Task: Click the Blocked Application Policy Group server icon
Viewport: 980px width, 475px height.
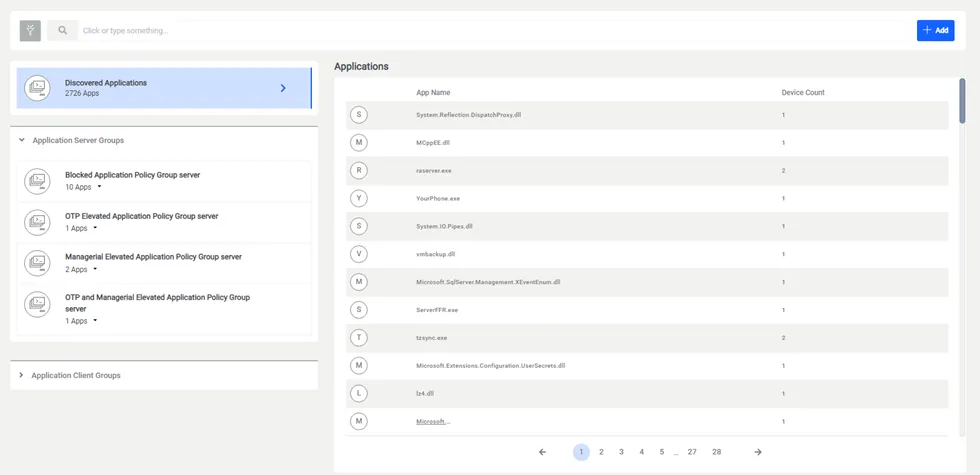Action: (x=38, y=181)
